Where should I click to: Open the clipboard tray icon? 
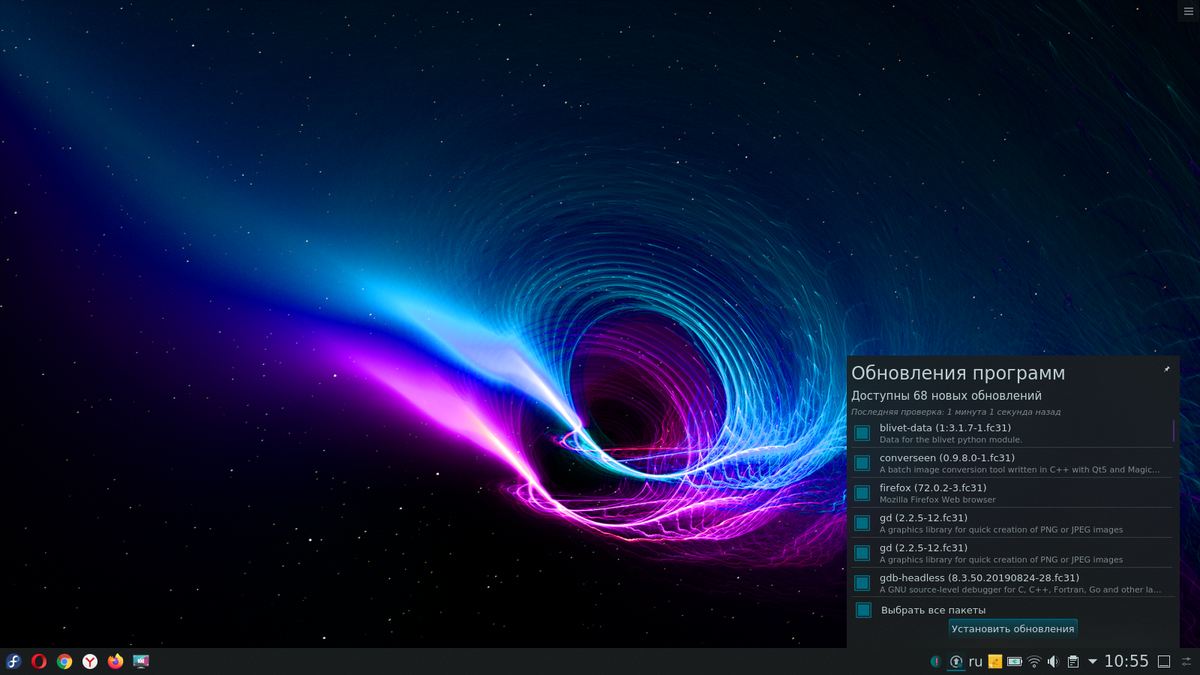click(1073, 661)
